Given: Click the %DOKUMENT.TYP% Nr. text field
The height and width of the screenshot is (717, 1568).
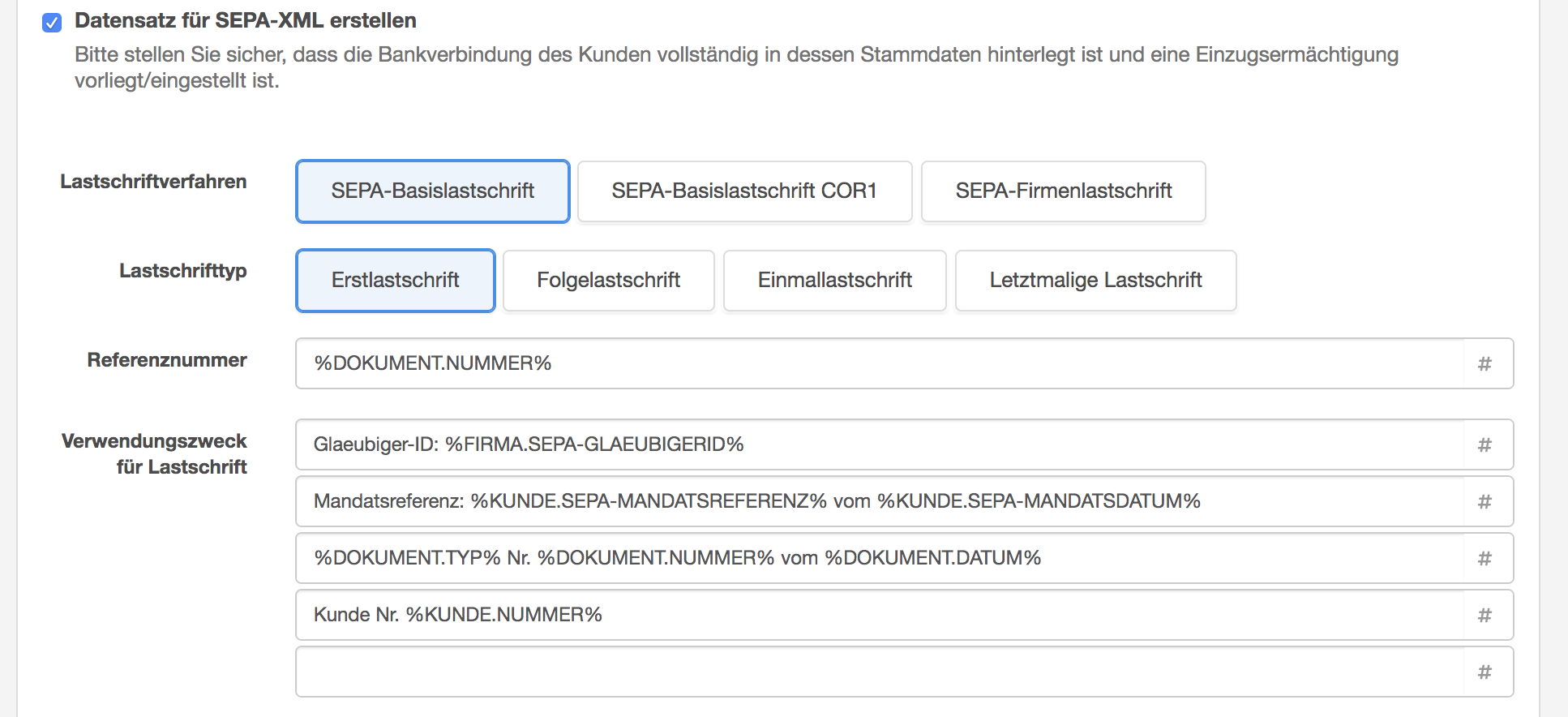Looking at the screenshot, I should coord(880,558).
